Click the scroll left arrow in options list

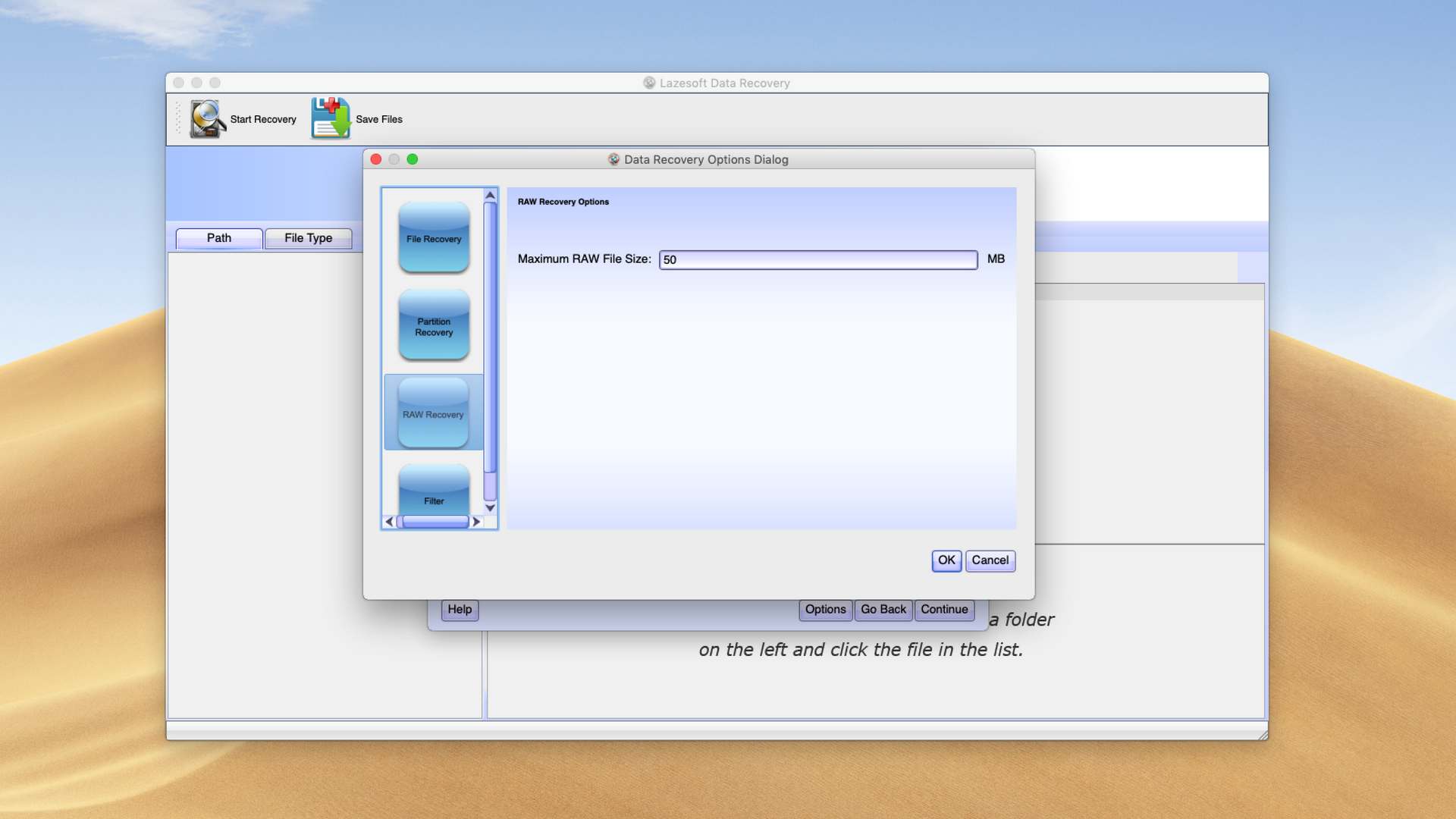tap(389, 522)
